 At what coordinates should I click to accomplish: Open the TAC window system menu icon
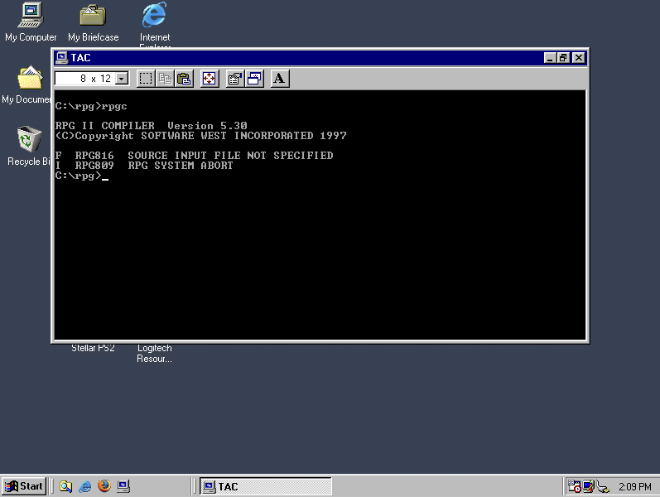61,58
